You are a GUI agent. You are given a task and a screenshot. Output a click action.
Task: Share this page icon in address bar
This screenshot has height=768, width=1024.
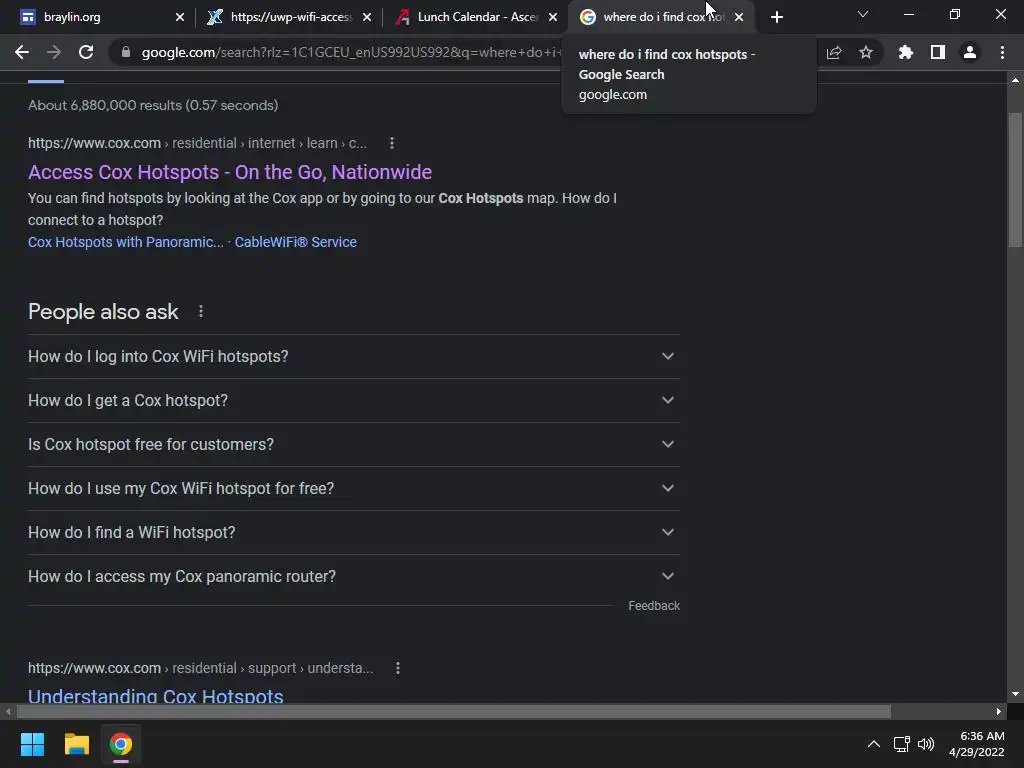(834, 52)
